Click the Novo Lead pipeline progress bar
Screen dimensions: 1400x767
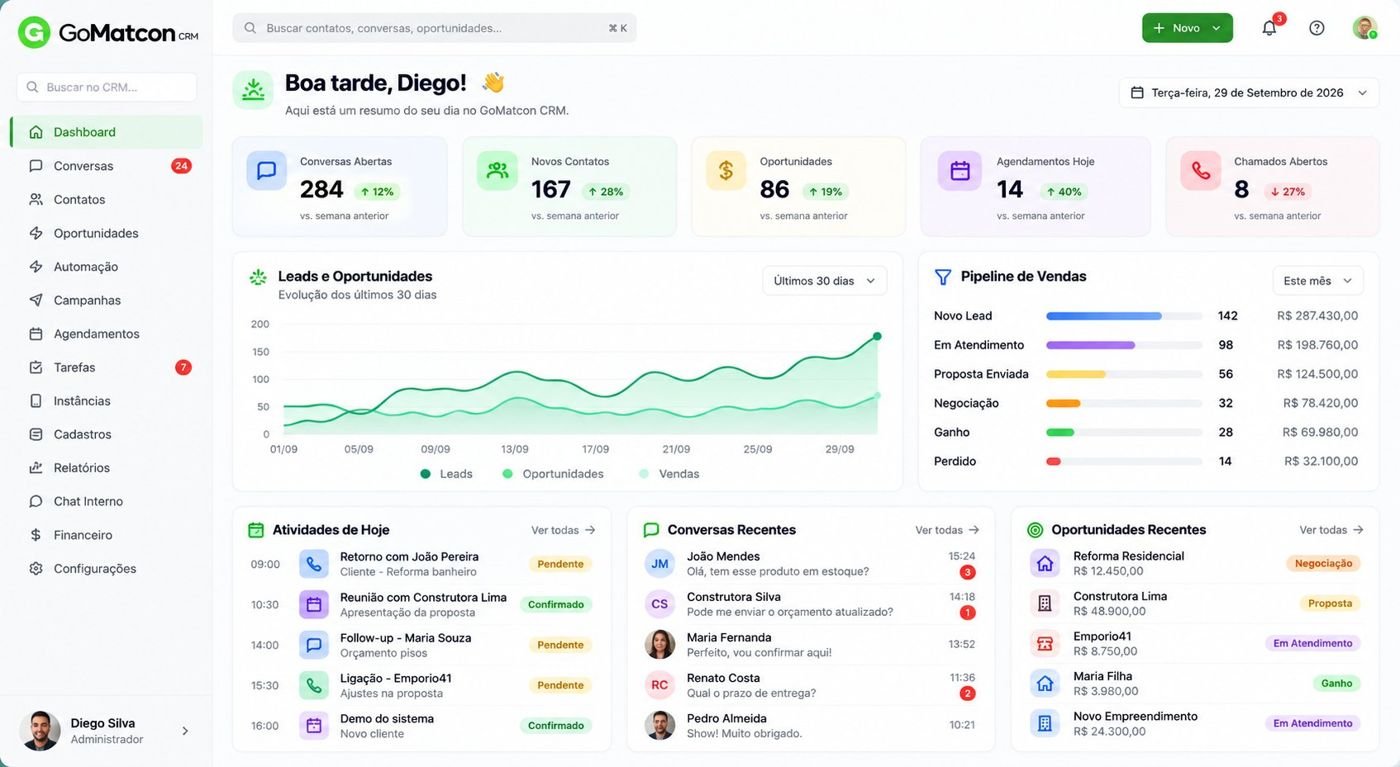(1124, 316)
